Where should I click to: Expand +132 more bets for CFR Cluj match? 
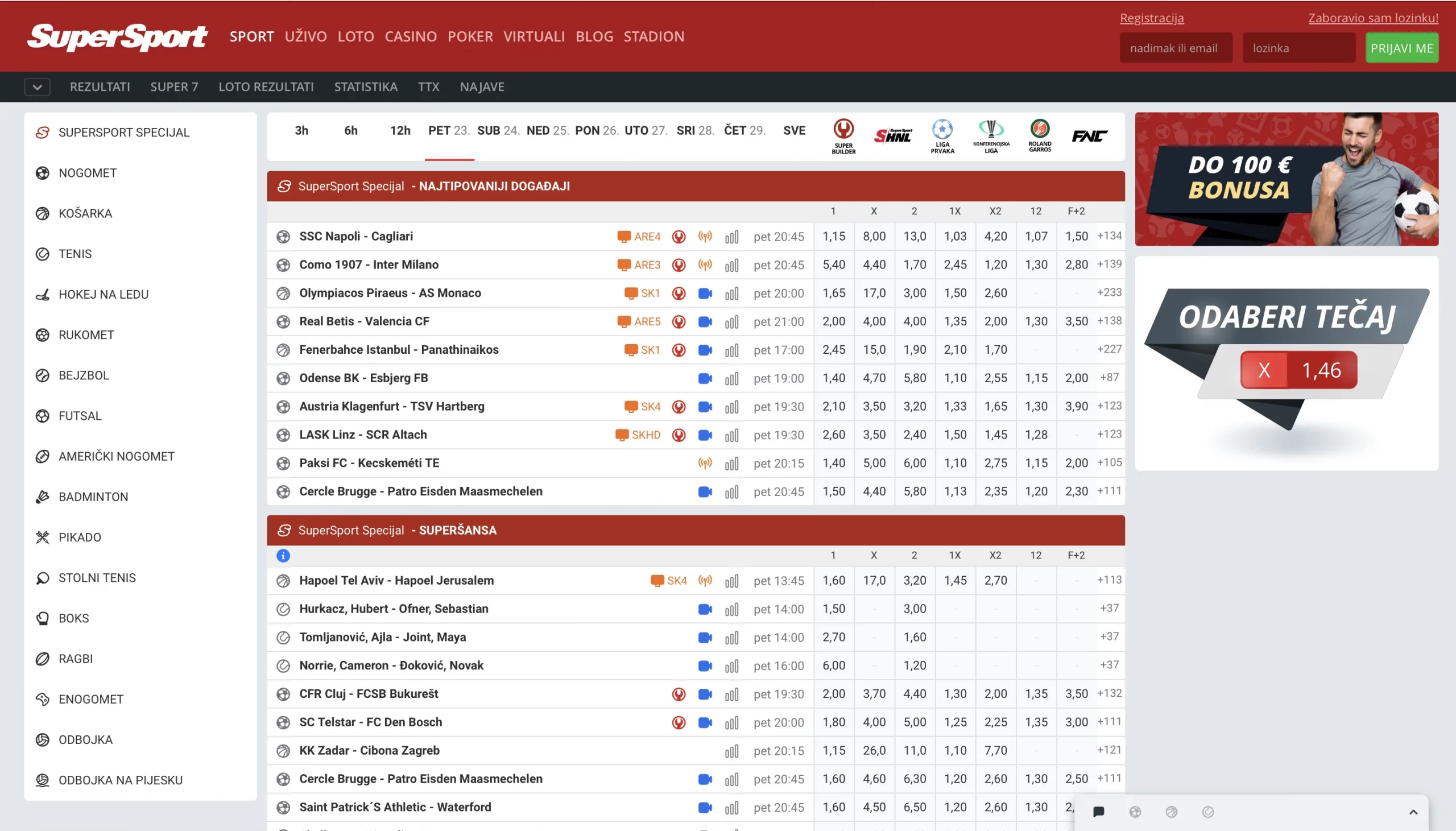point(1108,693)
